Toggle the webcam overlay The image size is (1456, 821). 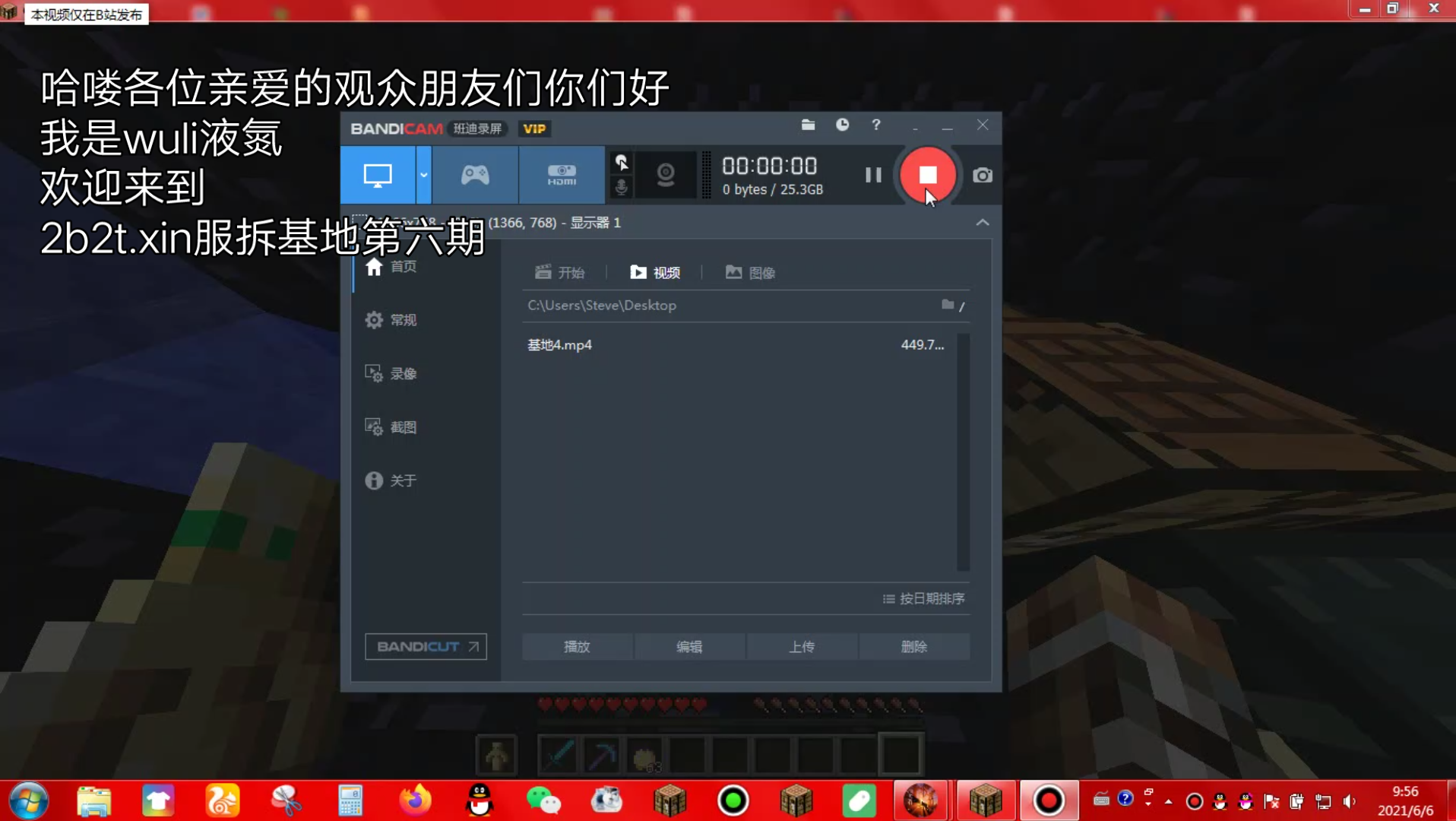coord(666,175)
